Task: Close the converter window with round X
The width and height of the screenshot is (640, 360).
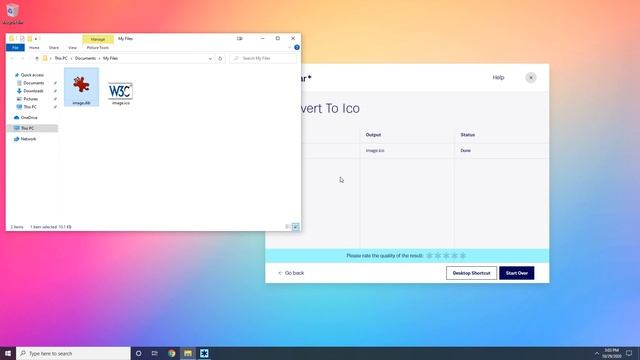Action: (531, 78)
